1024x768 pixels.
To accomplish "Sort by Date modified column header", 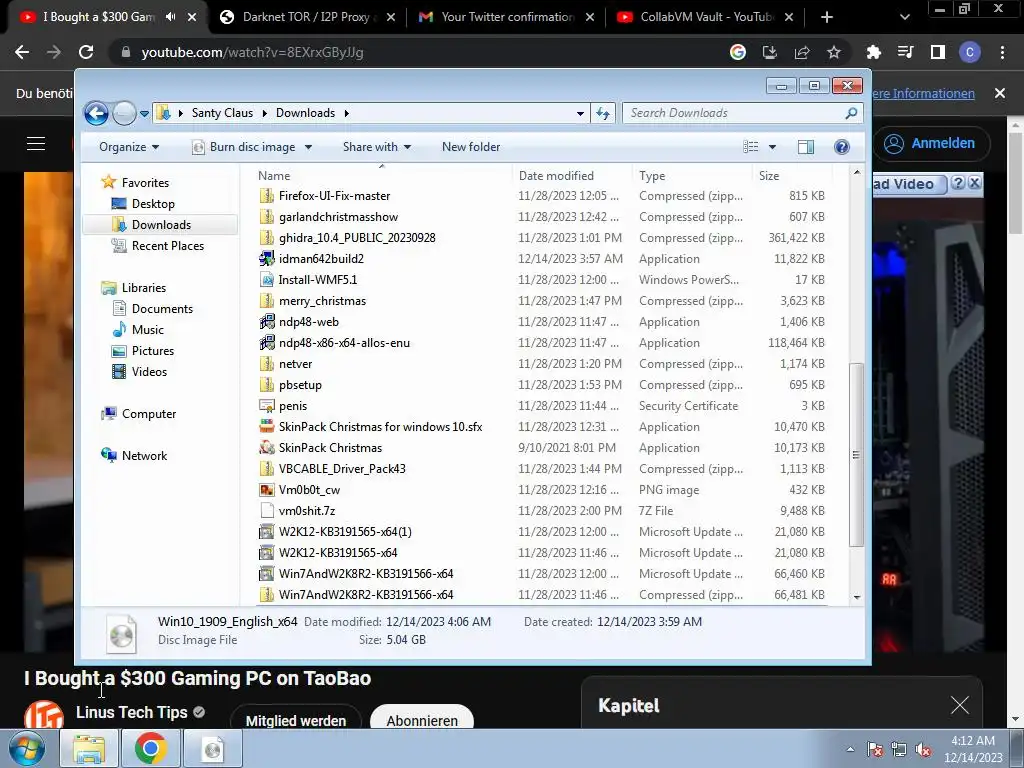I will 556,176.
